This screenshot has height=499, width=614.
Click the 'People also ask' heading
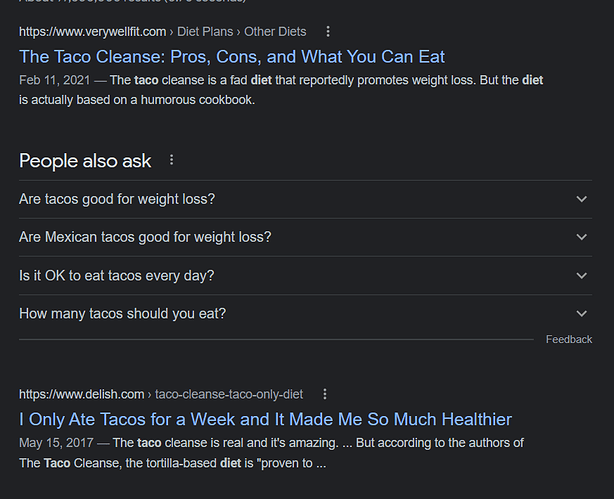[x=85, y=161]
